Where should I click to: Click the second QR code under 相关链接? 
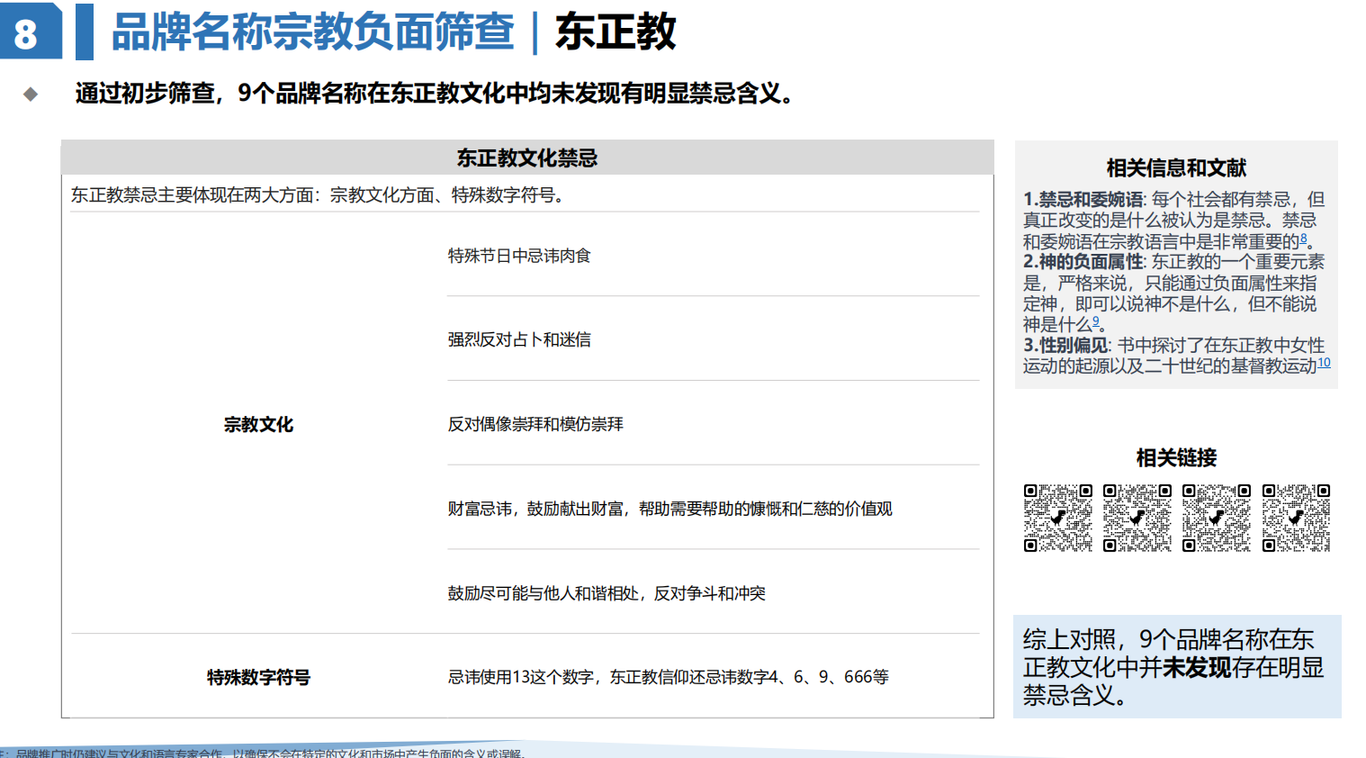click(1137, 518)
